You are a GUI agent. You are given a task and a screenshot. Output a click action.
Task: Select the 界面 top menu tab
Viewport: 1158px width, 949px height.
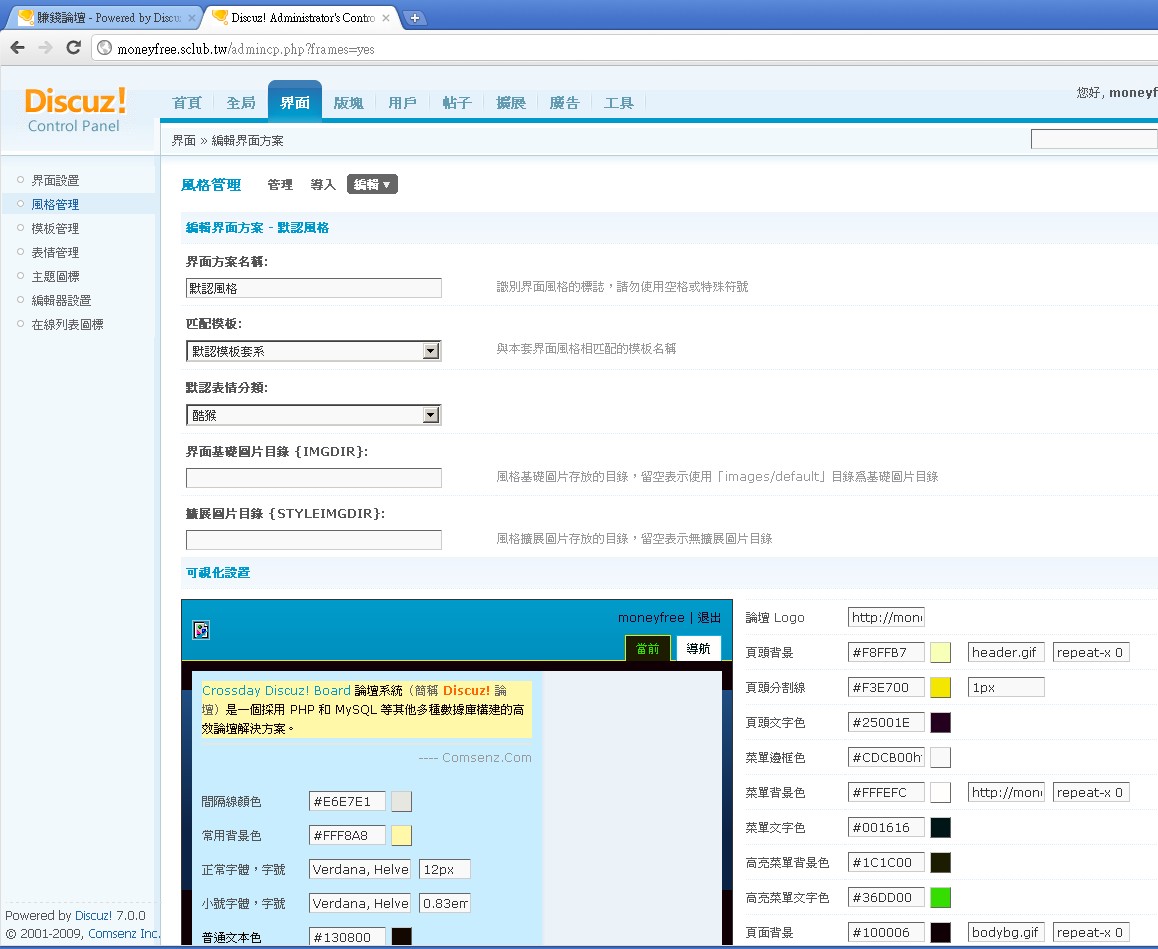point(295,101)
